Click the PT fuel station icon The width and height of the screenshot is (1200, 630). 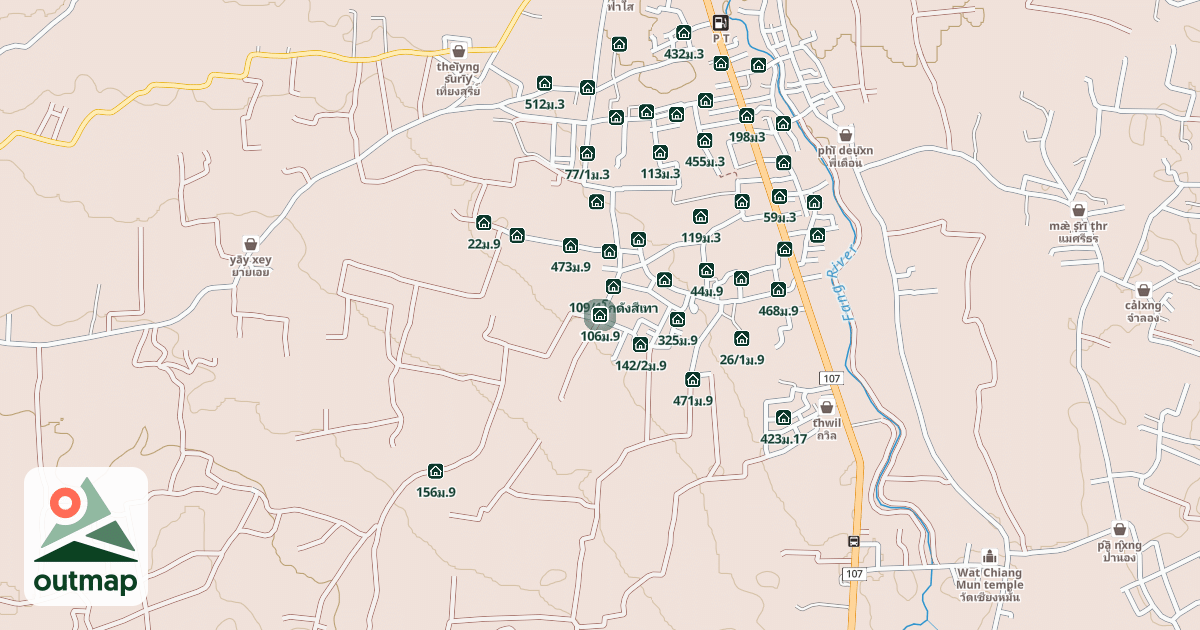(x=720, y=23)
